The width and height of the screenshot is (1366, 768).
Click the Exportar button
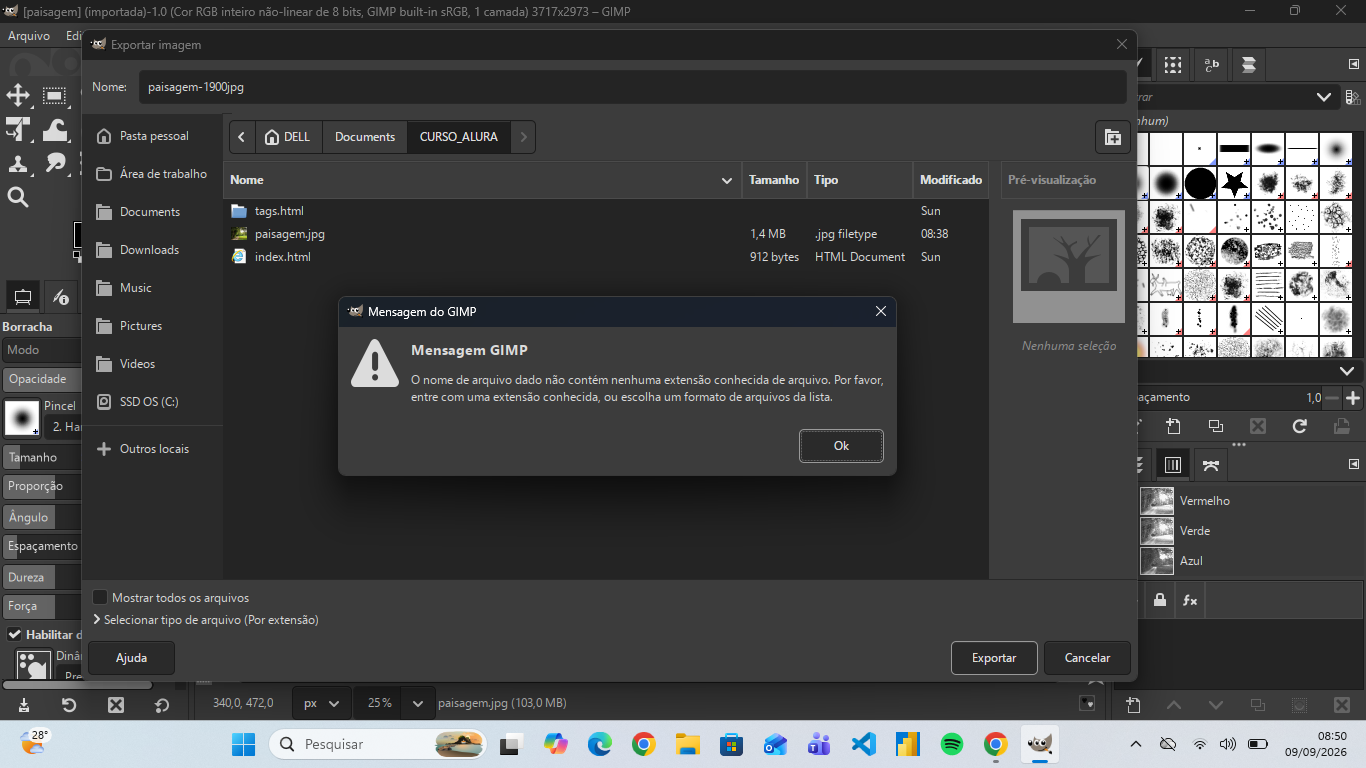pyautogui.click(x=994, y=658)
